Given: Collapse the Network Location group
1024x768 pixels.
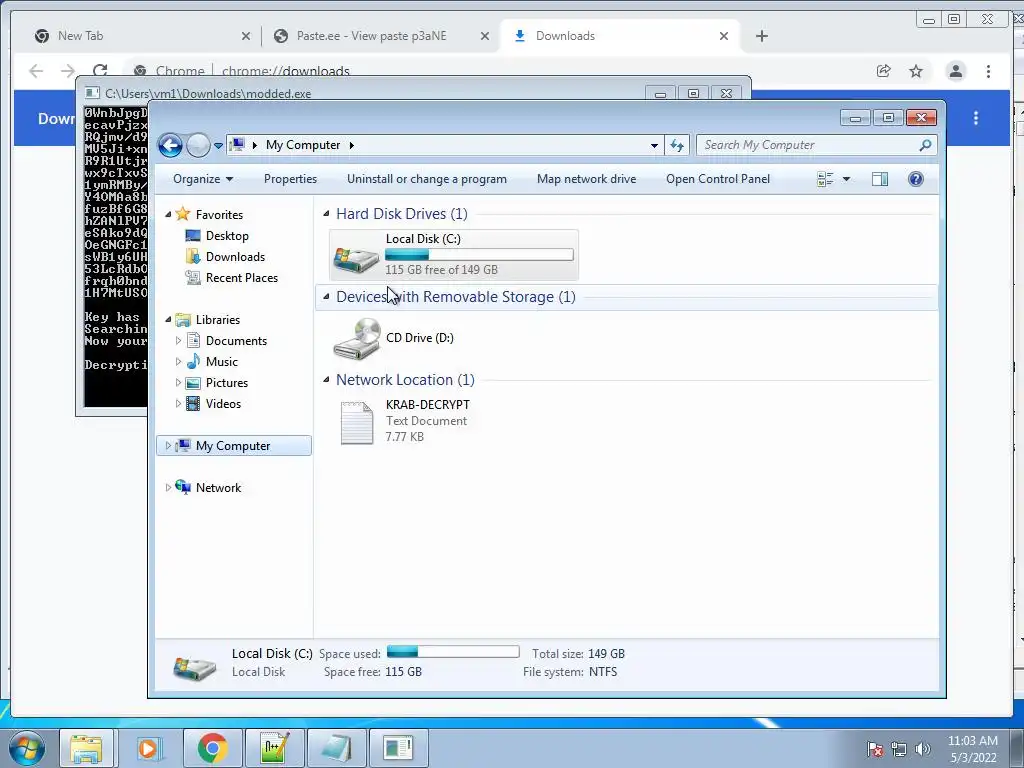Looking at the screenshot, I should 326,379.
